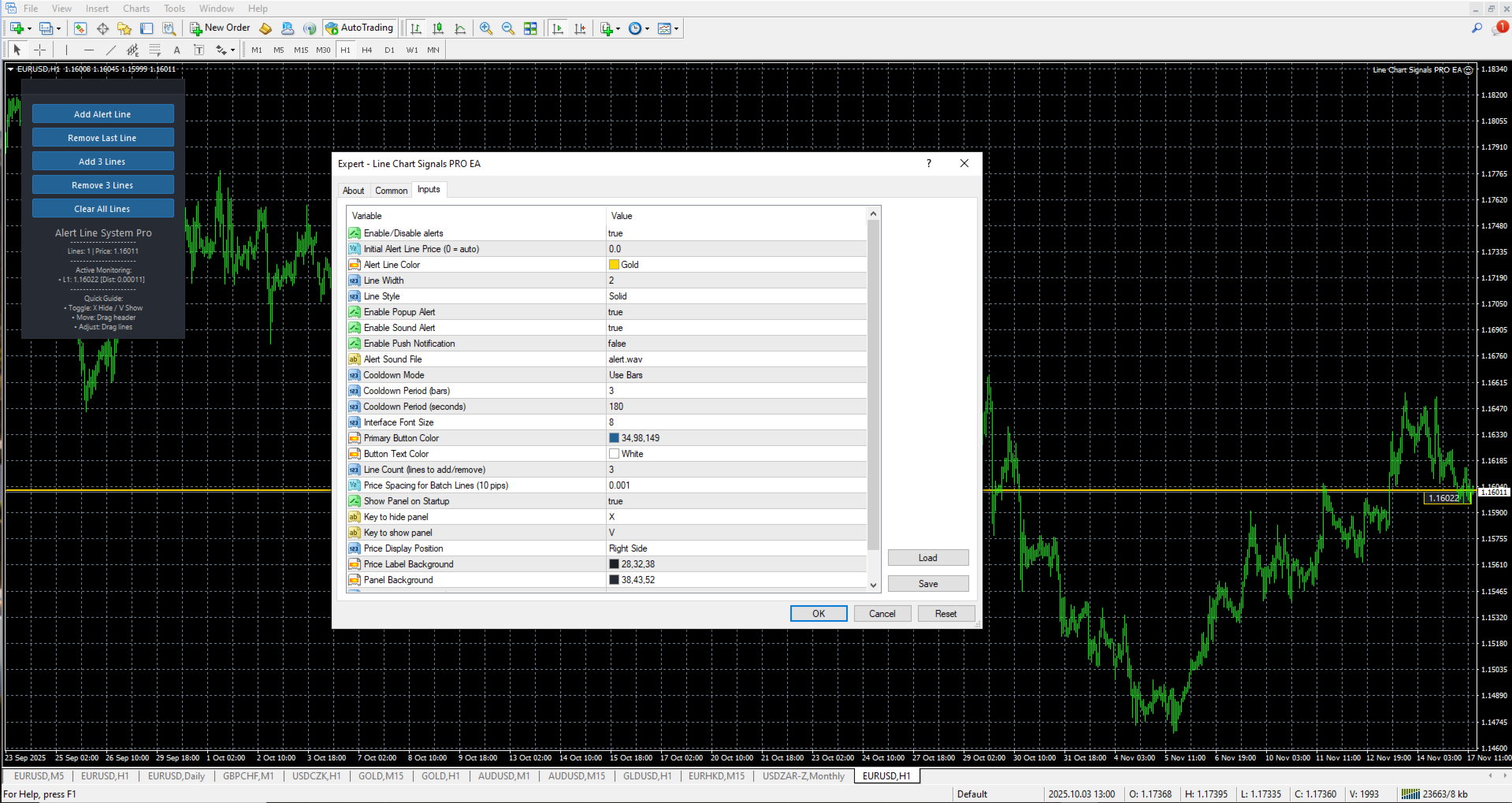The height and width of the screenshot is (803, 1512).
Task: Show the Data Window crosshair icon
Action: click(102, 28)
